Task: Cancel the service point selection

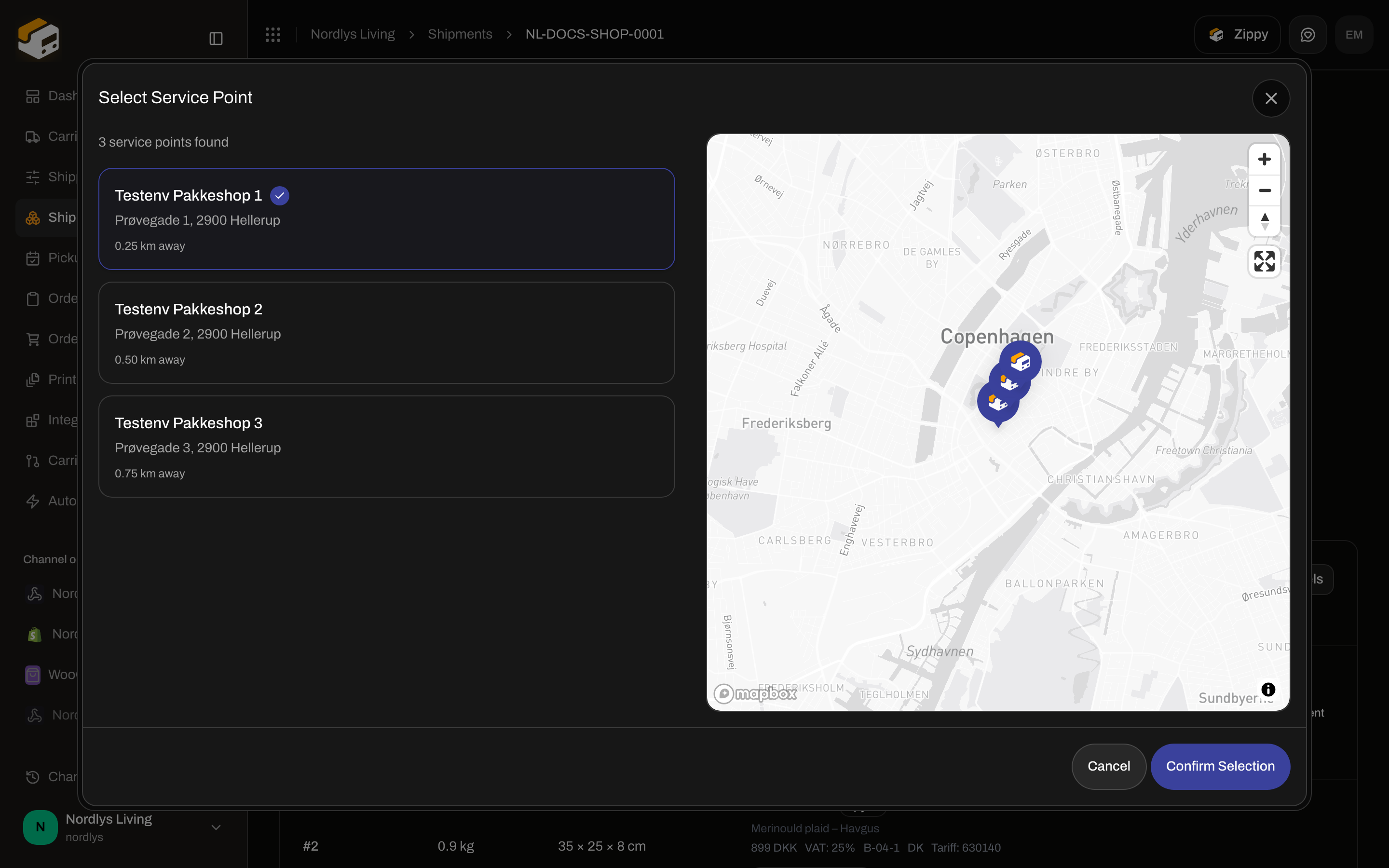Action: click(x=1108, y=766)
